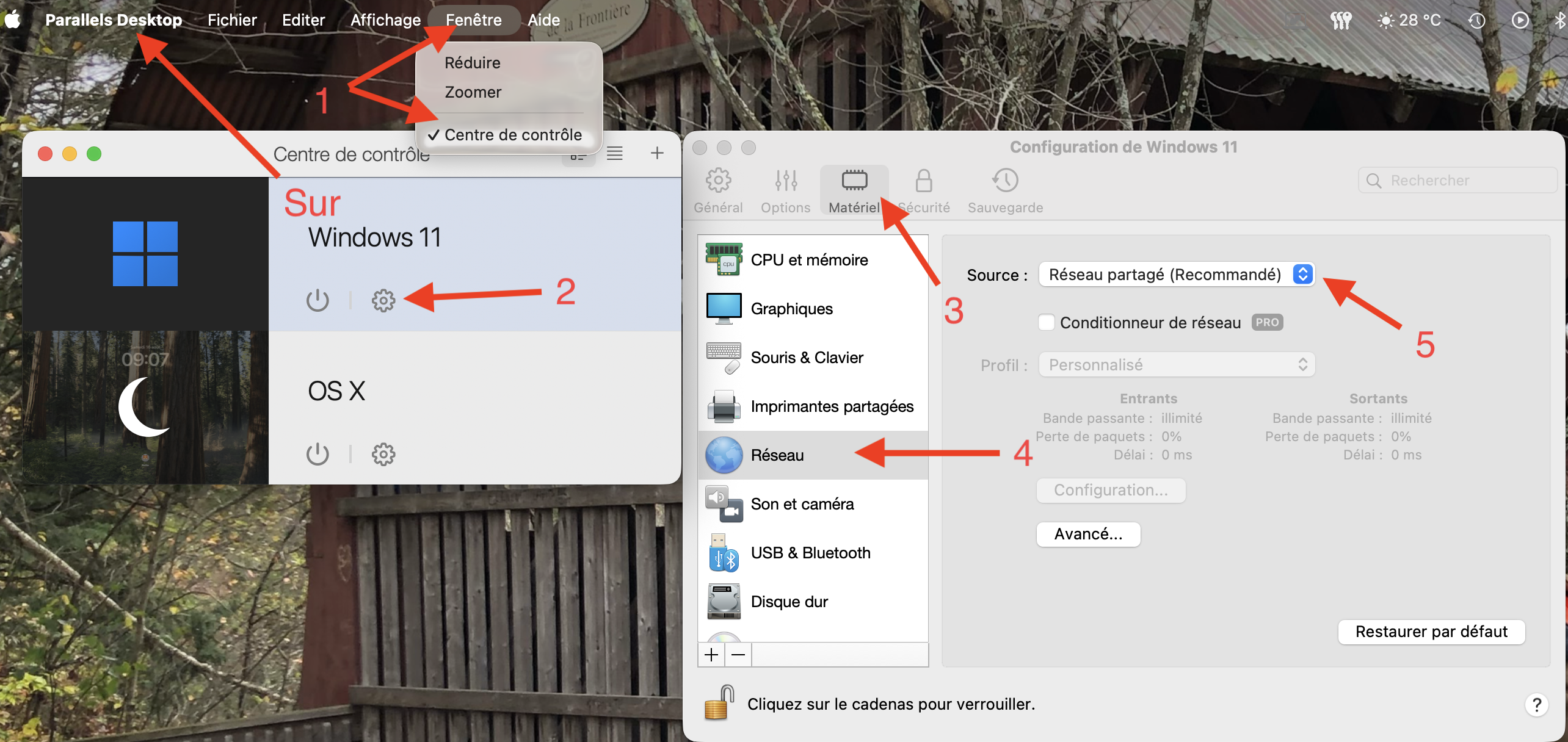The width and height of the screenshot is (1568, 742).
Task: Open OS X settings gear icon
Action: [383, 454]
